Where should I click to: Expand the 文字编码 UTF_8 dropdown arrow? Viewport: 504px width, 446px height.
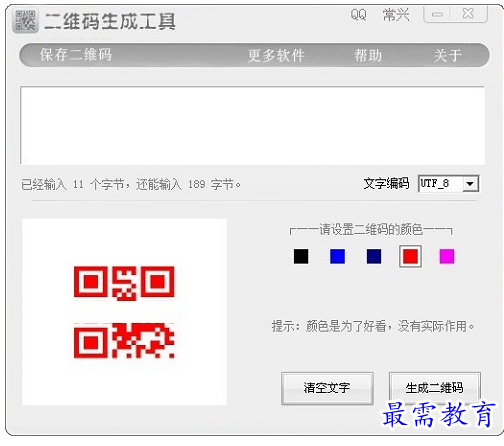(x=470, y=184)
